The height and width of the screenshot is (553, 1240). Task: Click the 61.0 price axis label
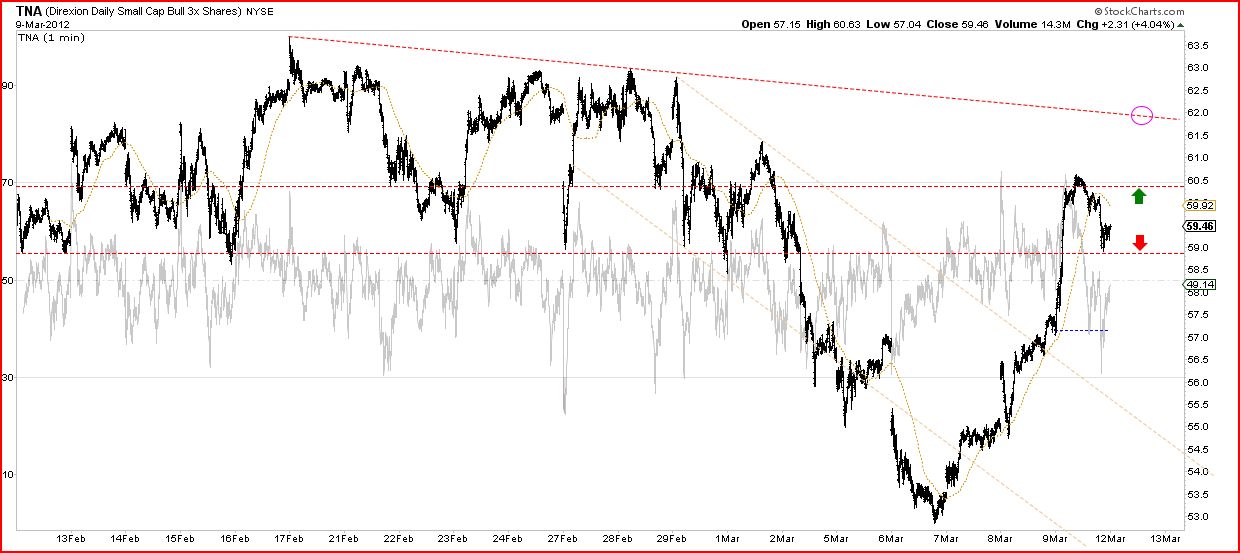point(1198,158)
